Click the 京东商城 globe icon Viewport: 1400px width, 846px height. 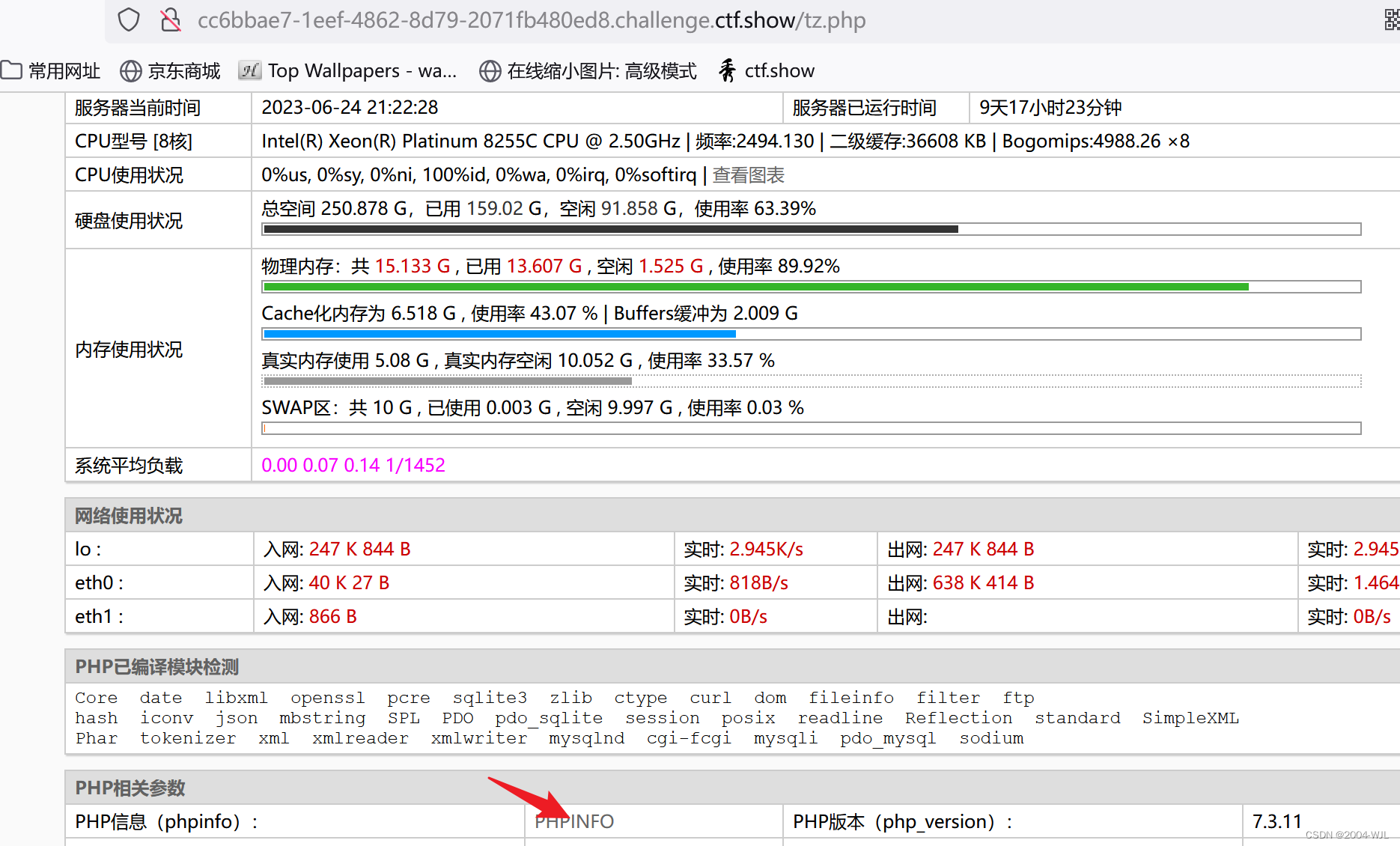coord(130,70)
